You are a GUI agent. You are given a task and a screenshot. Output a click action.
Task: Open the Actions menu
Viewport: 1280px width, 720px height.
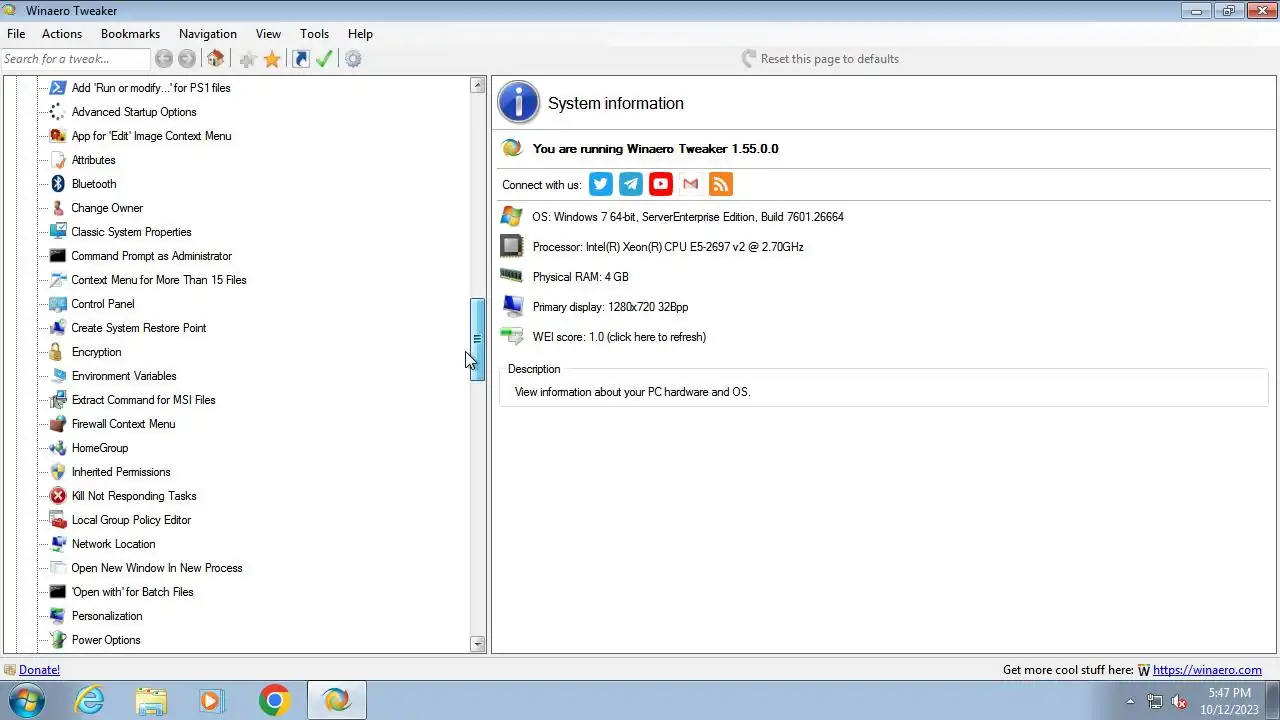coord(62,34)
